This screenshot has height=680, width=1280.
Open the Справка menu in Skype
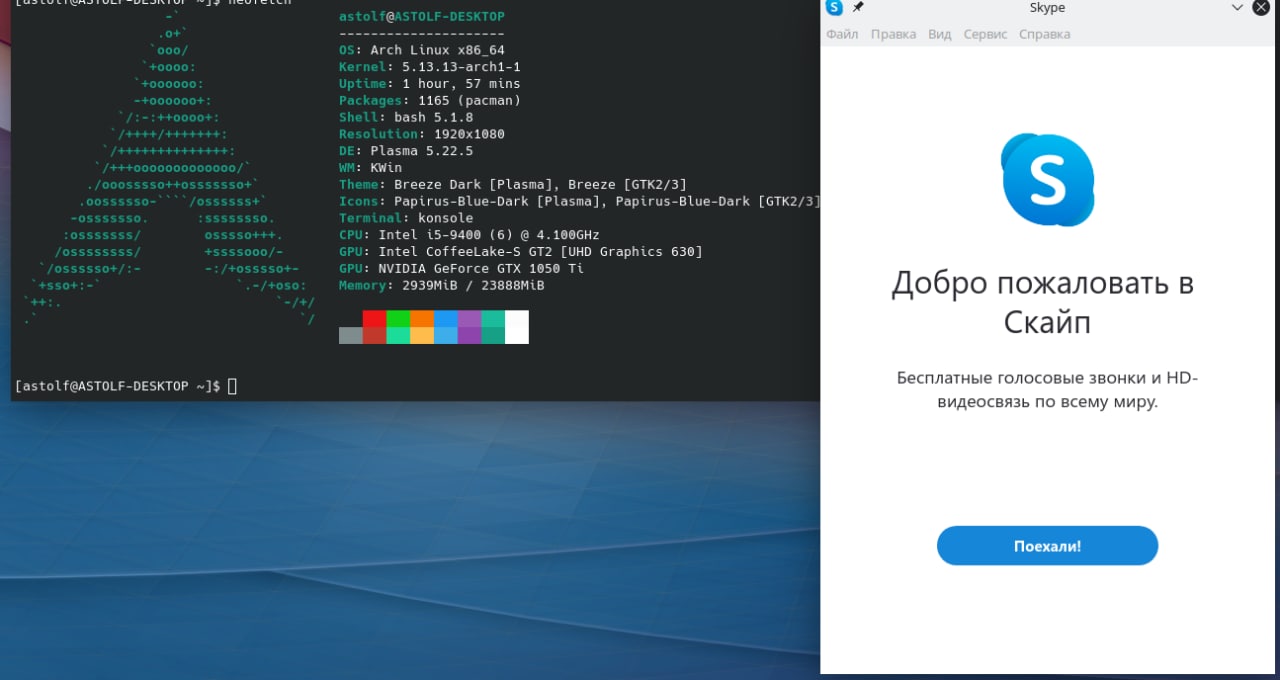[1044, 34]
